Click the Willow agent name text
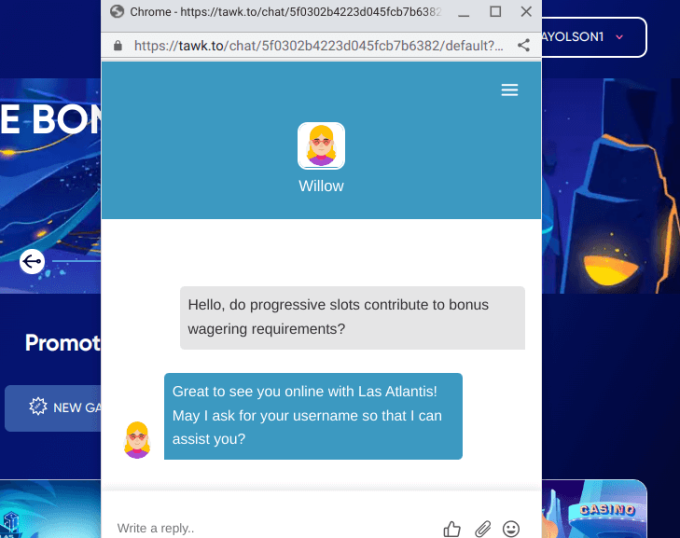The height and width of the screenshot is (538, 680). 321,186
